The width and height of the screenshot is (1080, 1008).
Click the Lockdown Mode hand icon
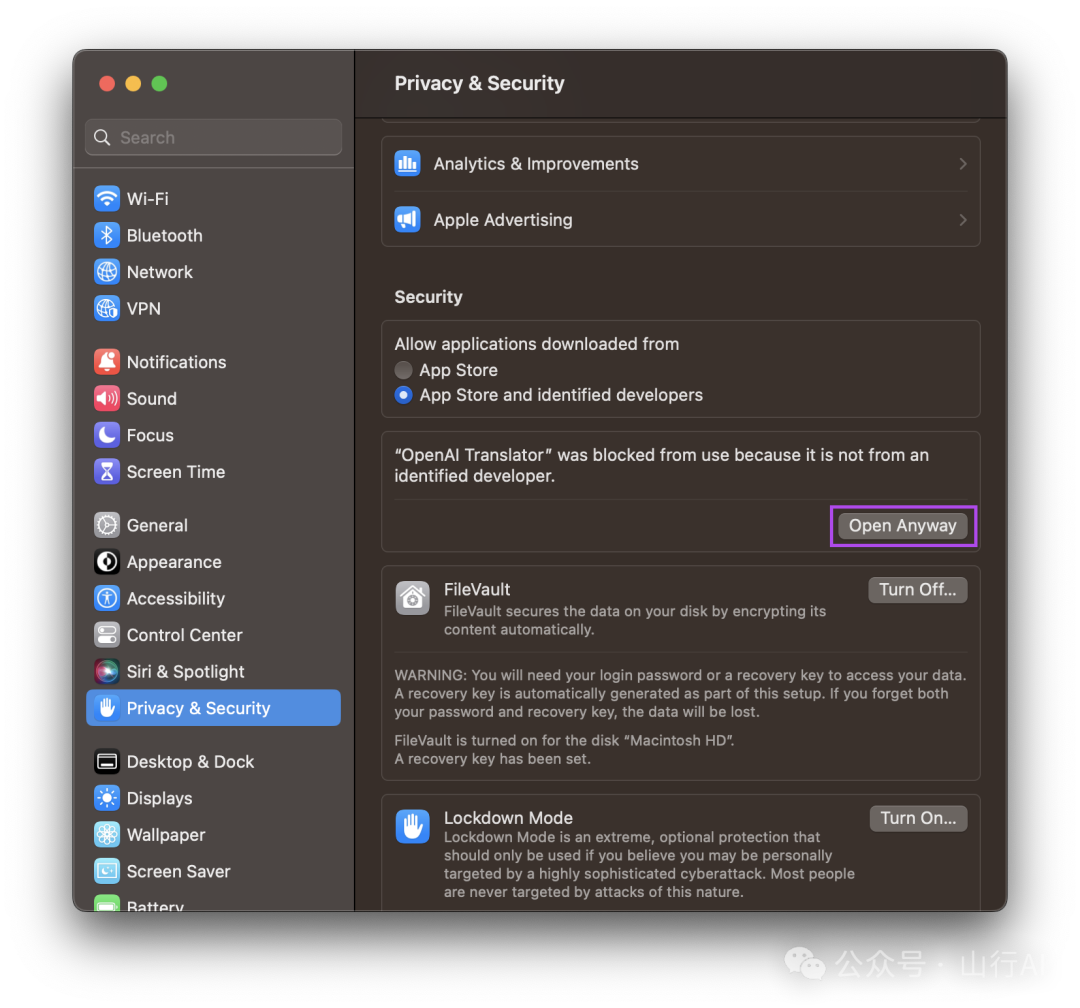tap(412, 825)
